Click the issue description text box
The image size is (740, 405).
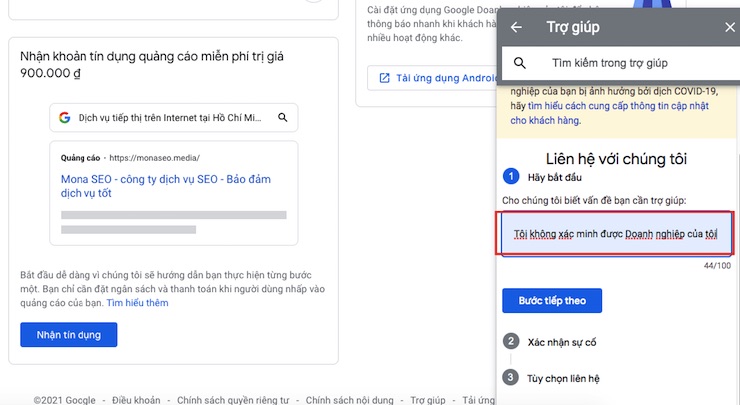coord(615,234)
